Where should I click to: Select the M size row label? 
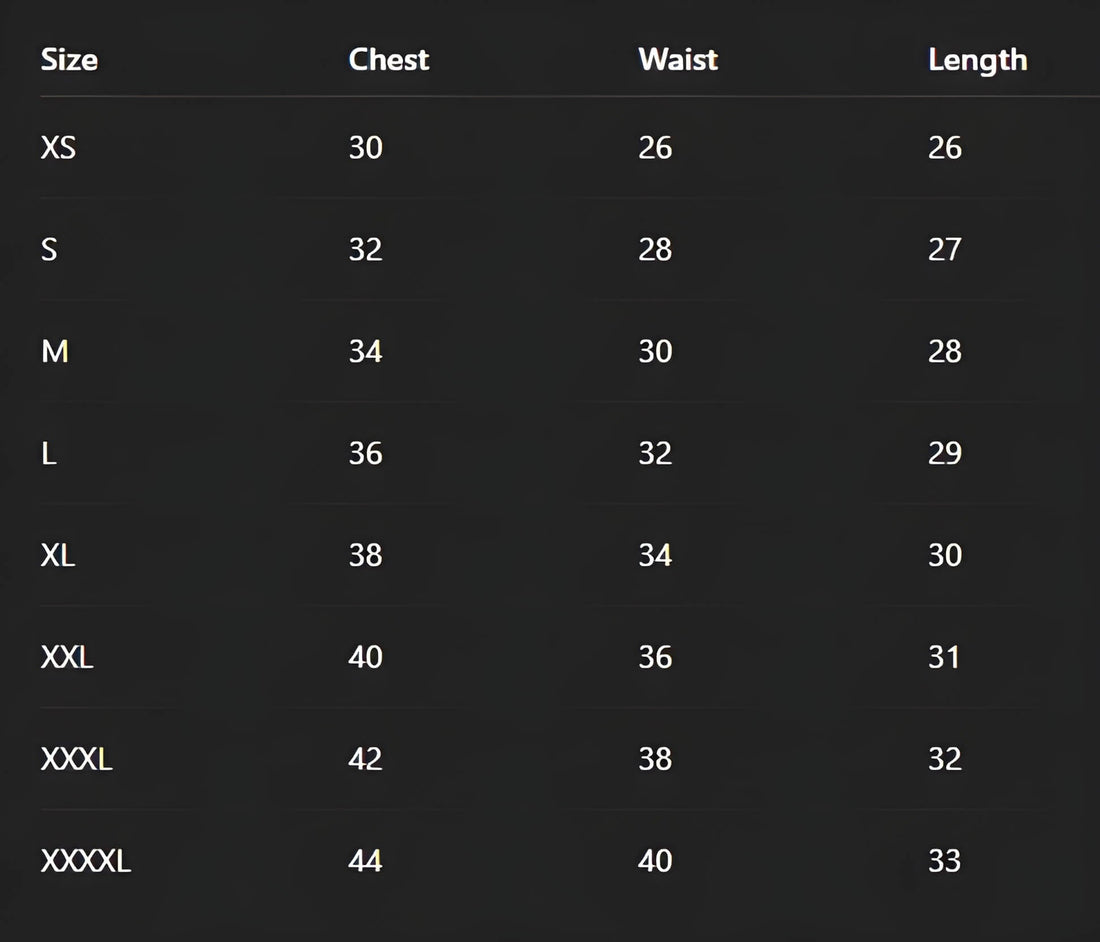tap(54, 351)
